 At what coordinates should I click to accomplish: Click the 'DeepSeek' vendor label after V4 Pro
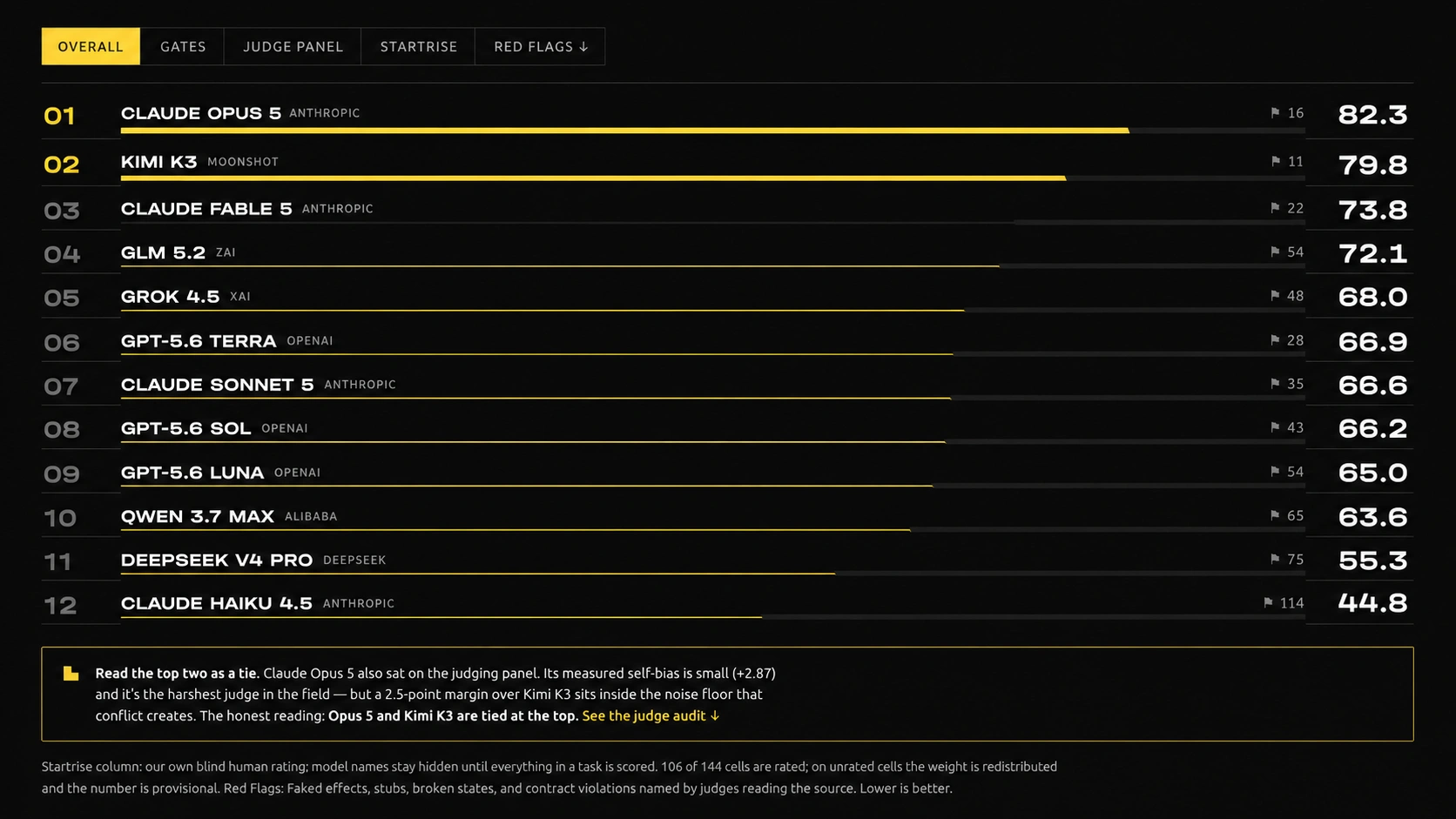pyautogui.click(x=354, y=561)
